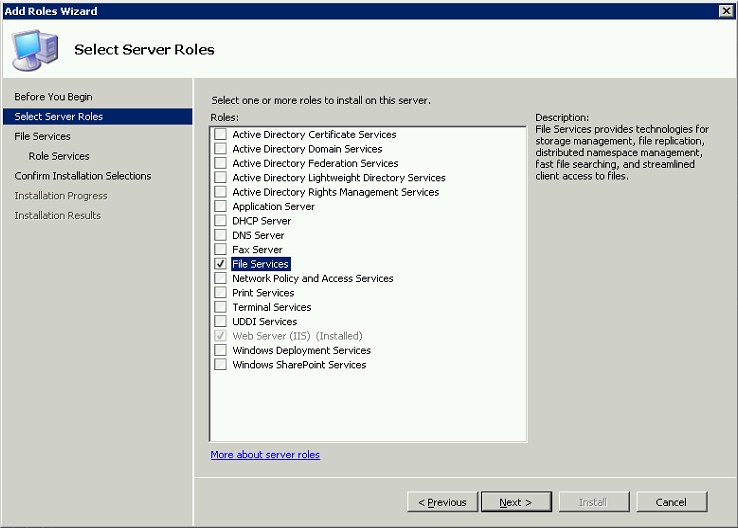
Task: Check Network Policy and Access Services
Action: pos(220,278)
